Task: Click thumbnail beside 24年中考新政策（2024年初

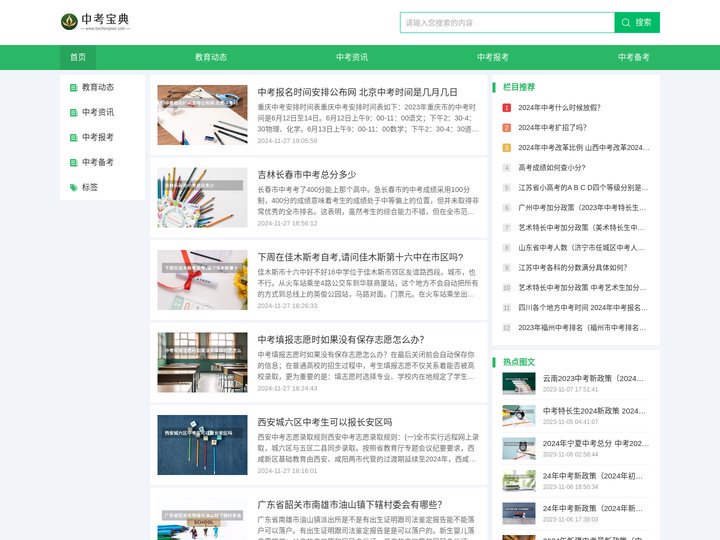Action: pos(519,481)
